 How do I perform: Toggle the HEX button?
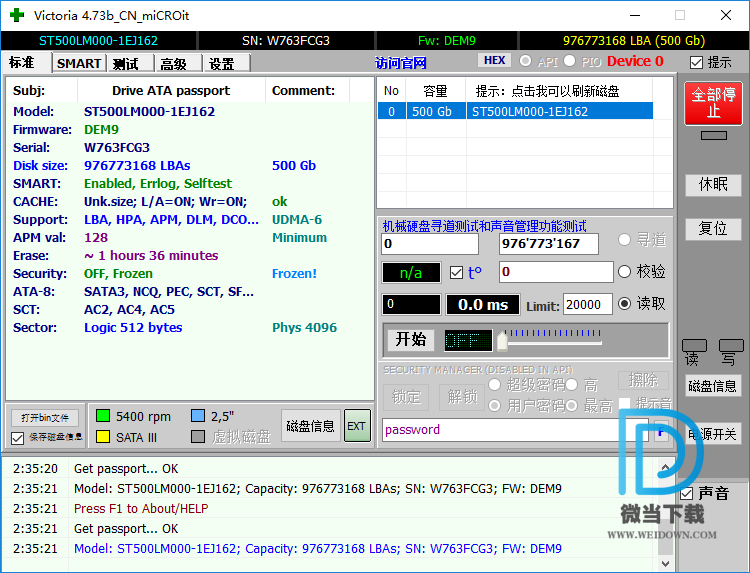[x=494, y=60]
